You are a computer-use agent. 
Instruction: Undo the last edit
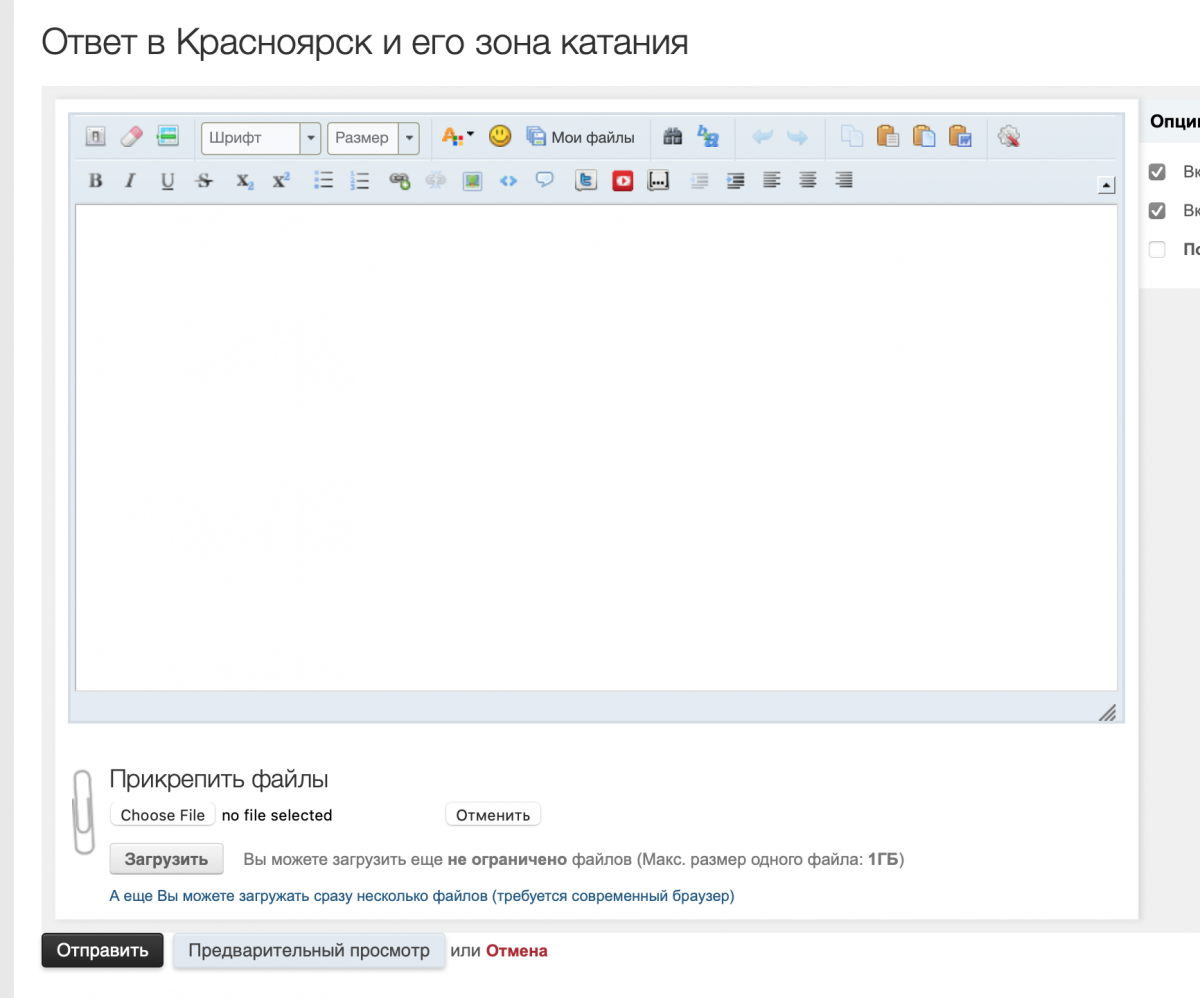click(x=762, y=137)
